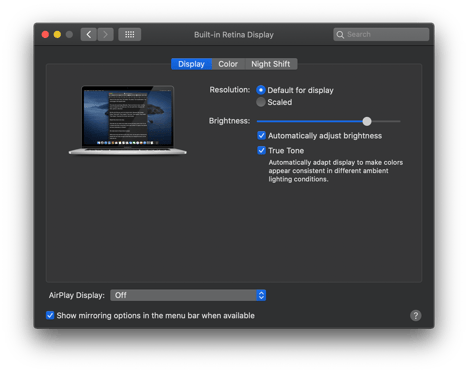Click the Brightness slider knob

[x=367, y=121]
